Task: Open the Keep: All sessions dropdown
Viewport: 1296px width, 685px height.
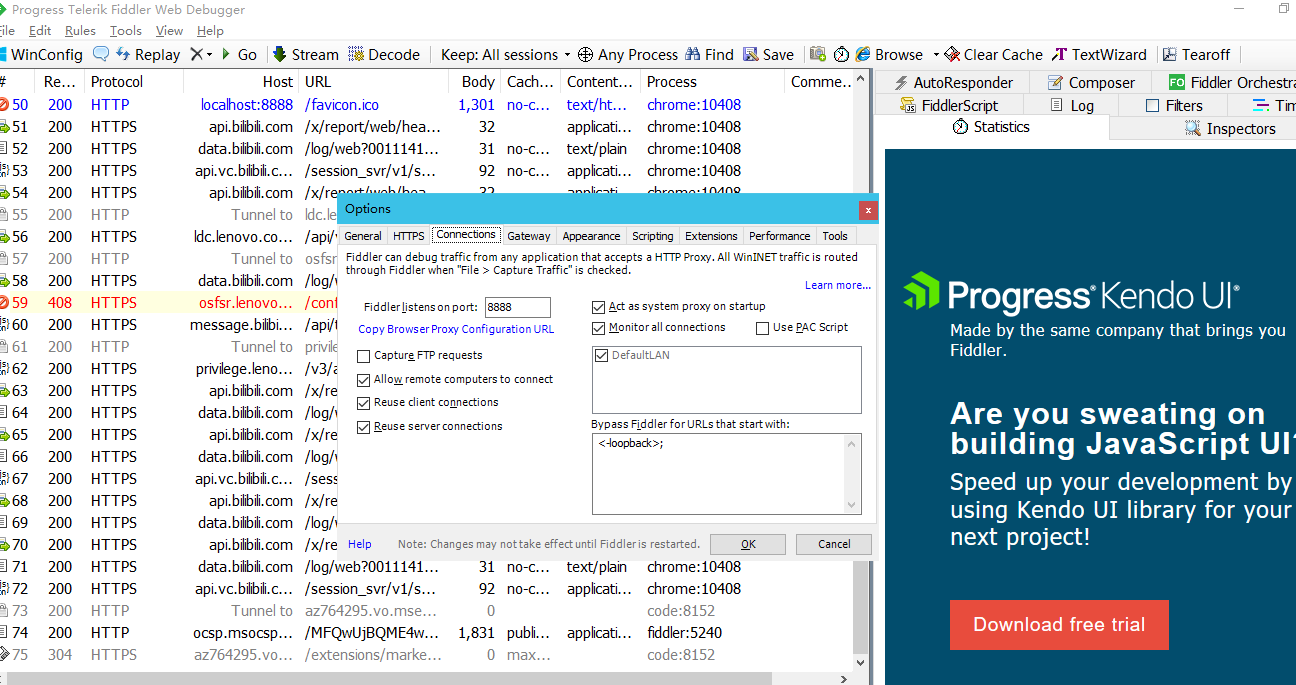Action: [505, 55]
